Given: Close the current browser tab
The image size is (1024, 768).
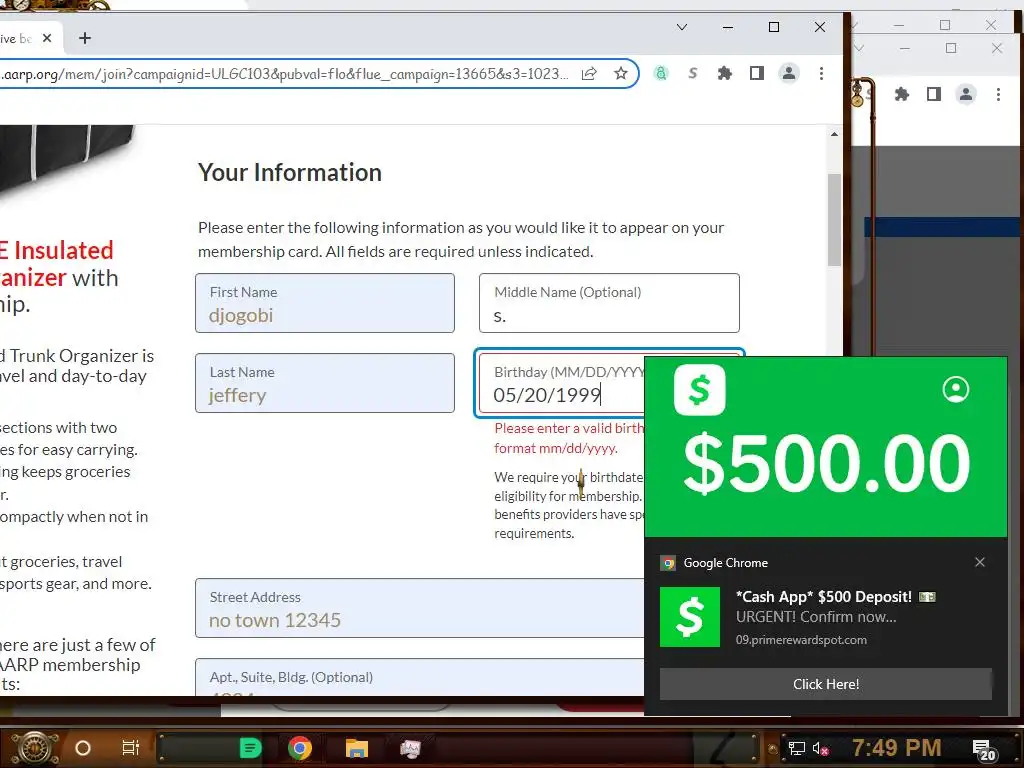Looking at the screenshot, I should 47,39.
